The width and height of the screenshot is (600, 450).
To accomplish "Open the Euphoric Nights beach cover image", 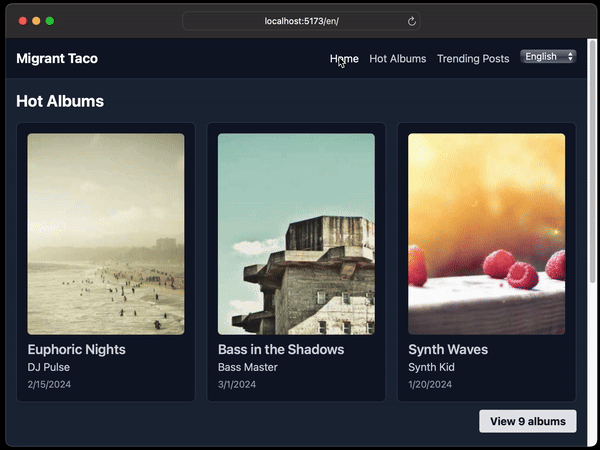I will pos(106,234).
